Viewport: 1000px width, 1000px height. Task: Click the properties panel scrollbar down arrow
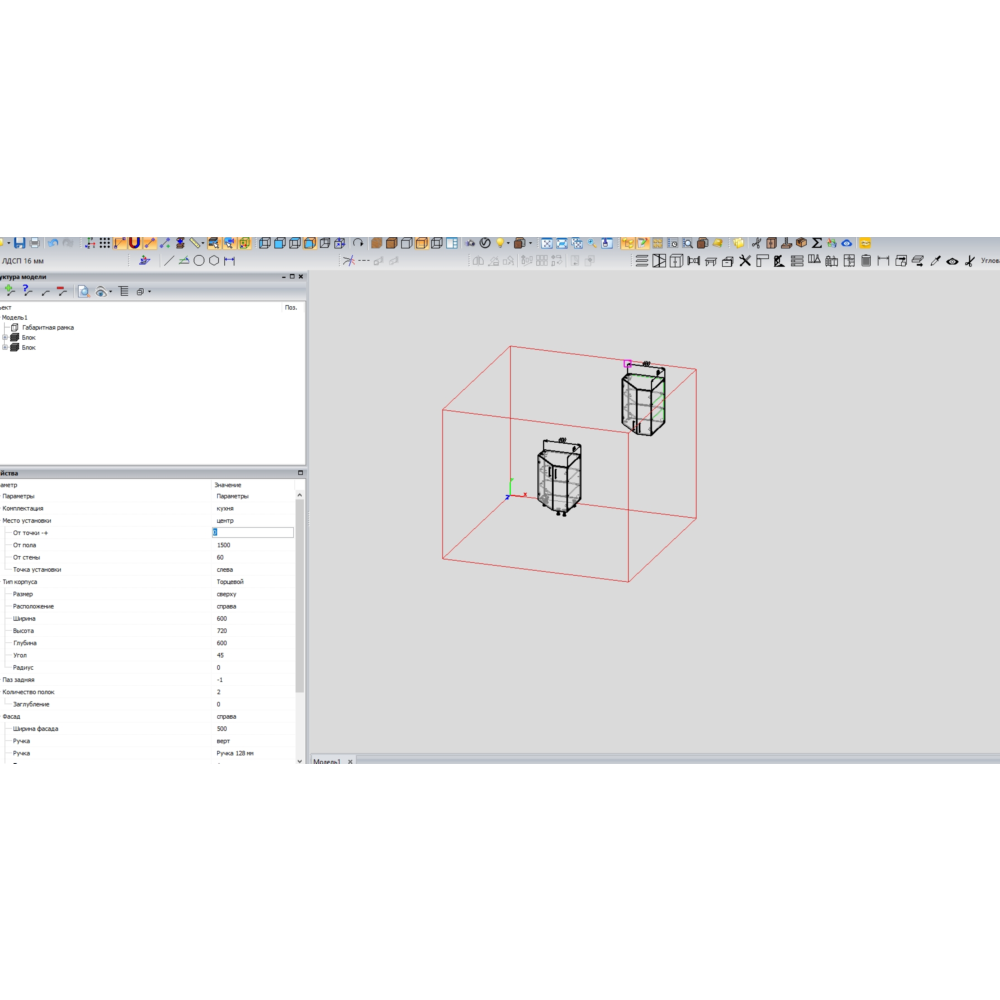300,760
